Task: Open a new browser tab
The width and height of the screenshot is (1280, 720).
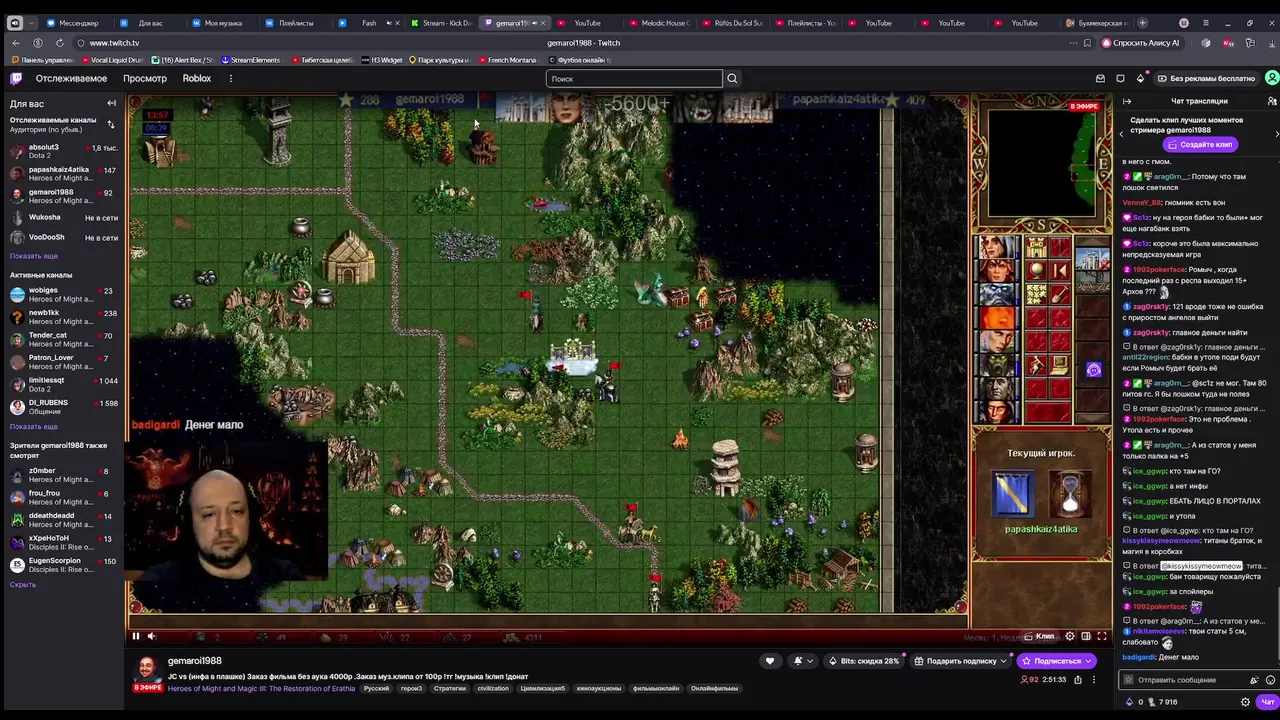Action: tap(1143, 23)
